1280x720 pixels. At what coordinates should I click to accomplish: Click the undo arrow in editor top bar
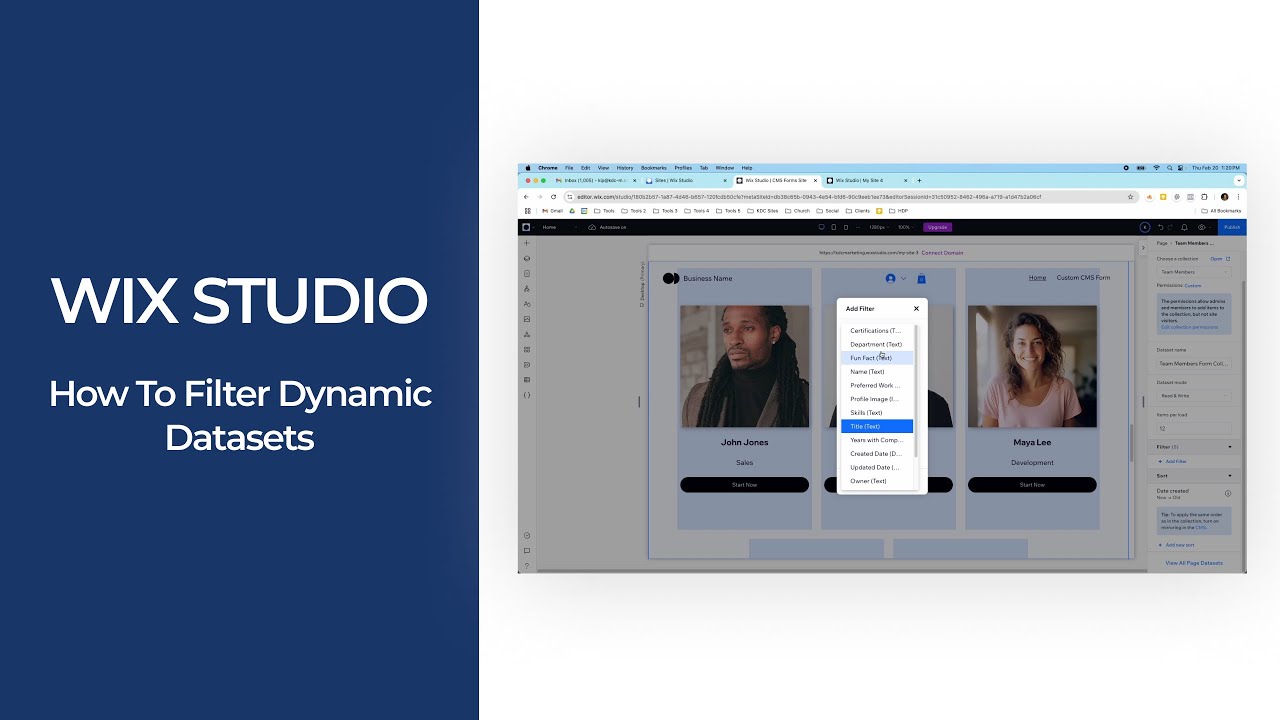pos(1160,227)
